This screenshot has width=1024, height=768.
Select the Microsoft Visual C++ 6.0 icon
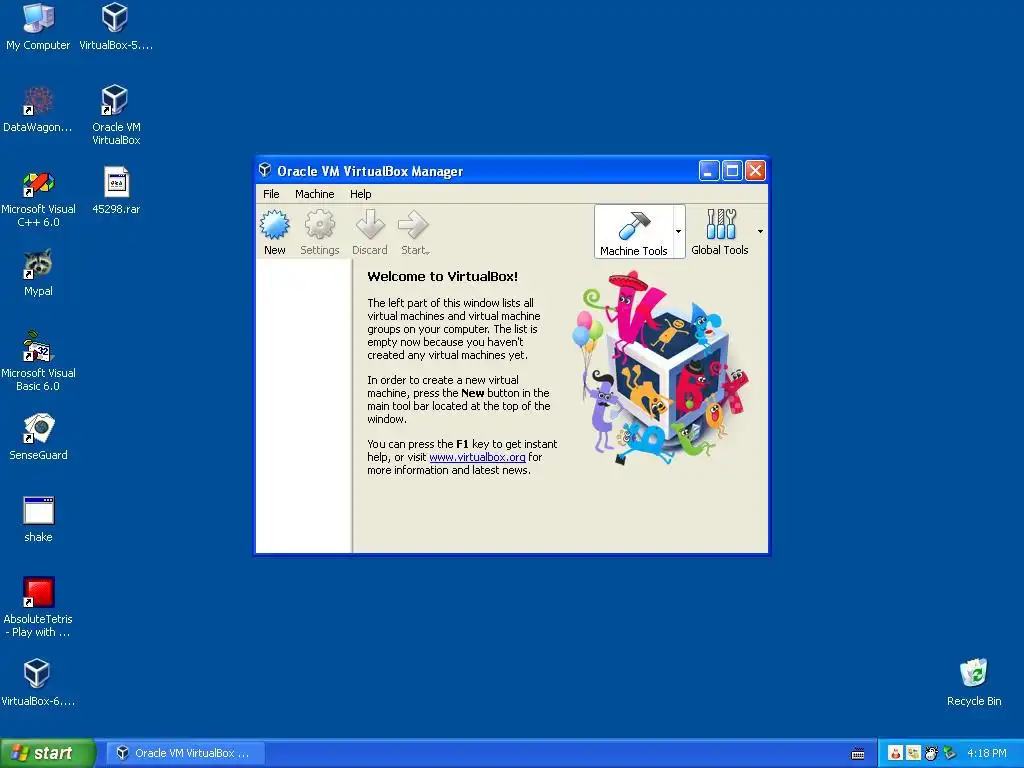click(x=38, y=199)
